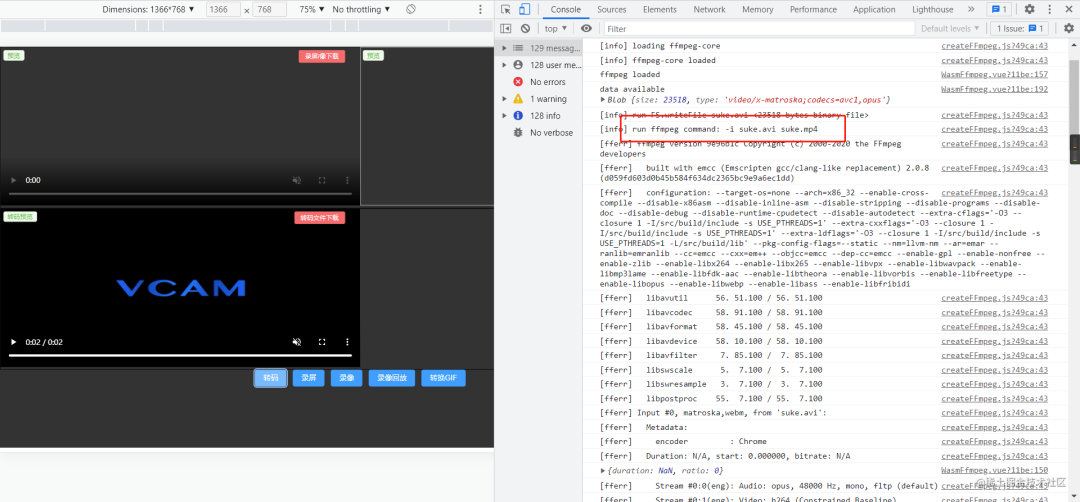Screen dimensions: 1080x502
Task: Unmute the VCAM video player
Action: click(x=296, y=342)
